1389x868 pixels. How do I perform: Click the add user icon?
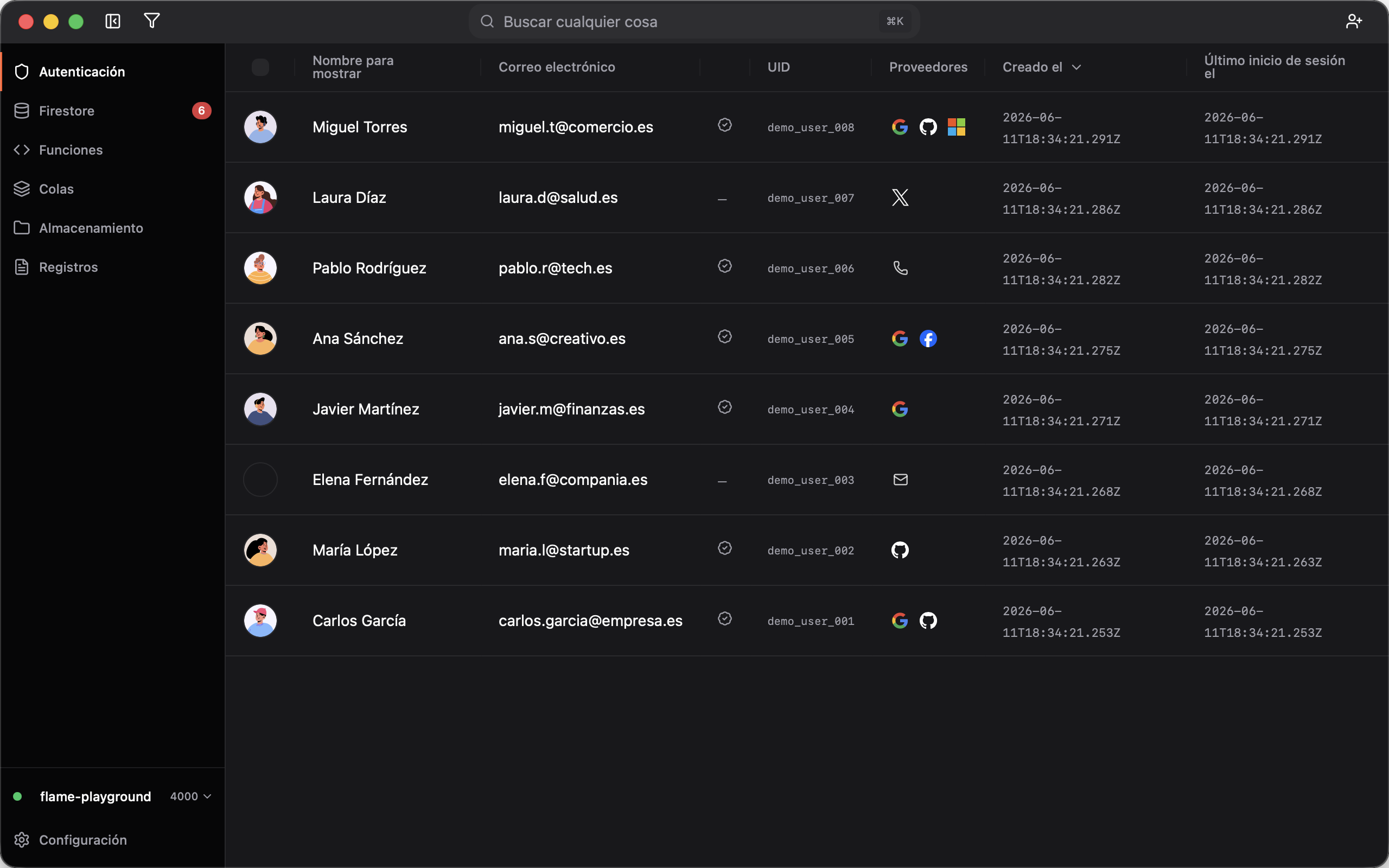pos(1353,21)
